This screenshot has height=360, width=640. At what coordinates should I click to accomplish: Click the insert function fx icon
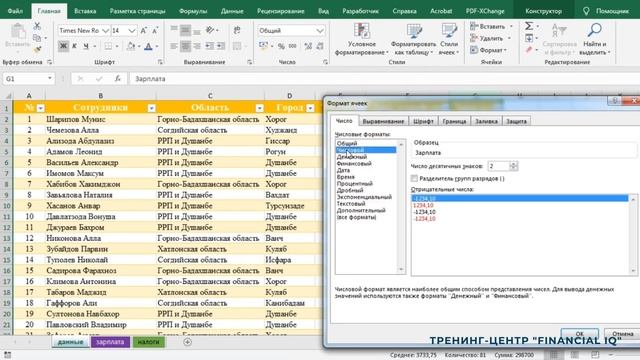[x=118, y=78]
